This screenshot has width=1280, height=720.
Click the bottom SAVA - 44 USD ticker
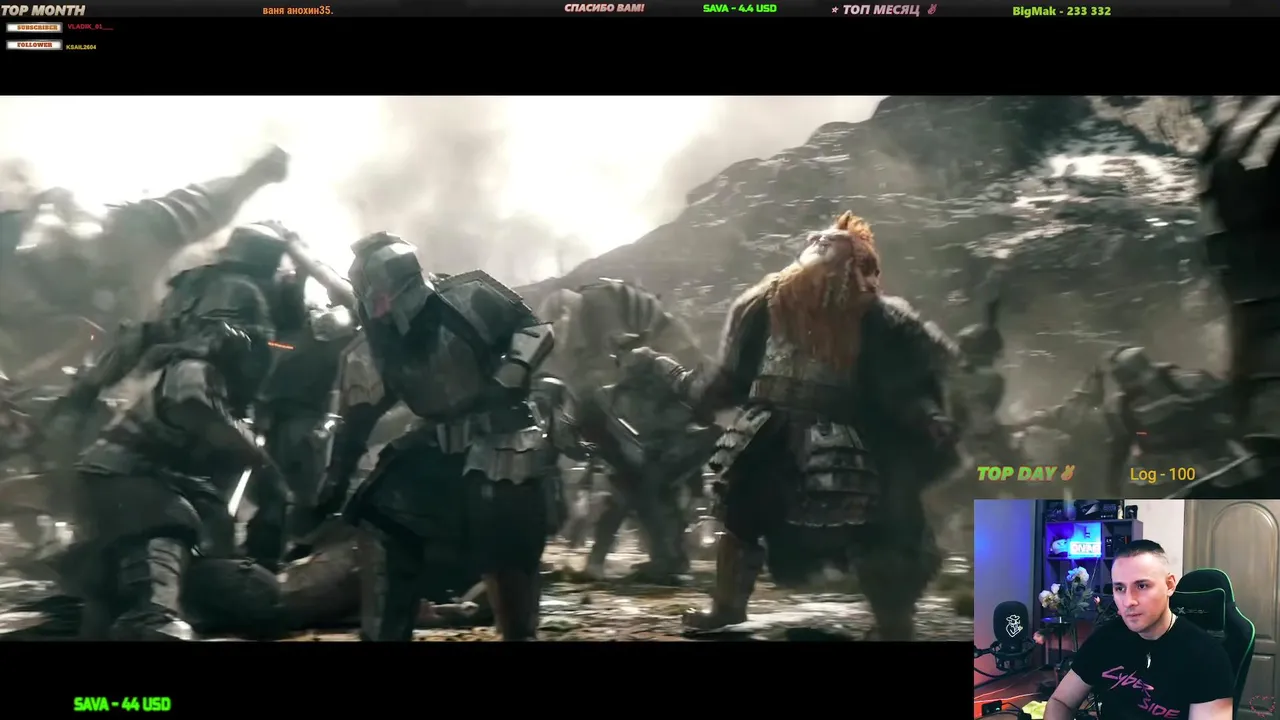coord(122,704)
